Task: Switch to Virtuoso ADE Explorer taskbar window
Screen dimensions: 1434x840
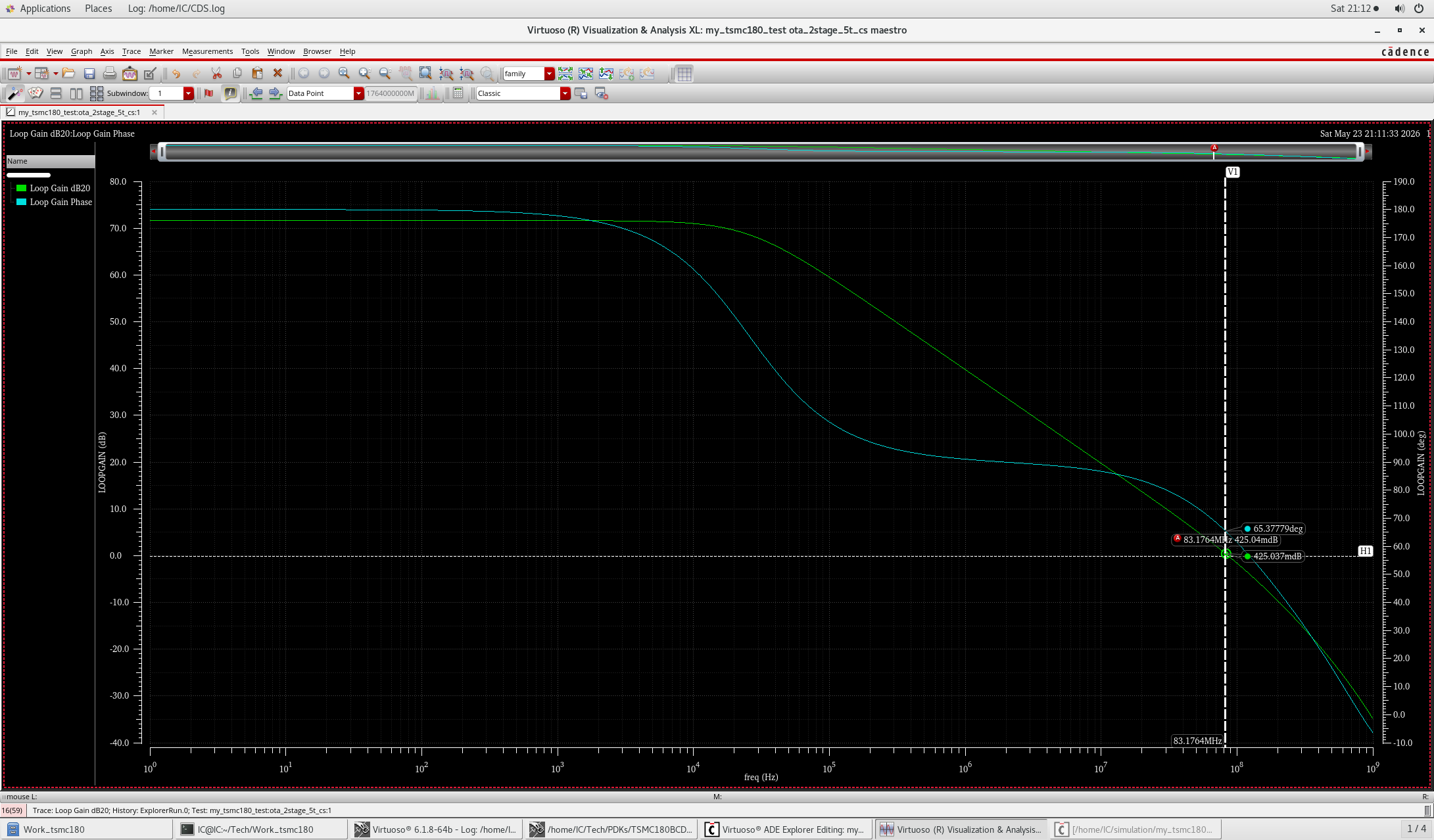Action: [x=785, y=829]
